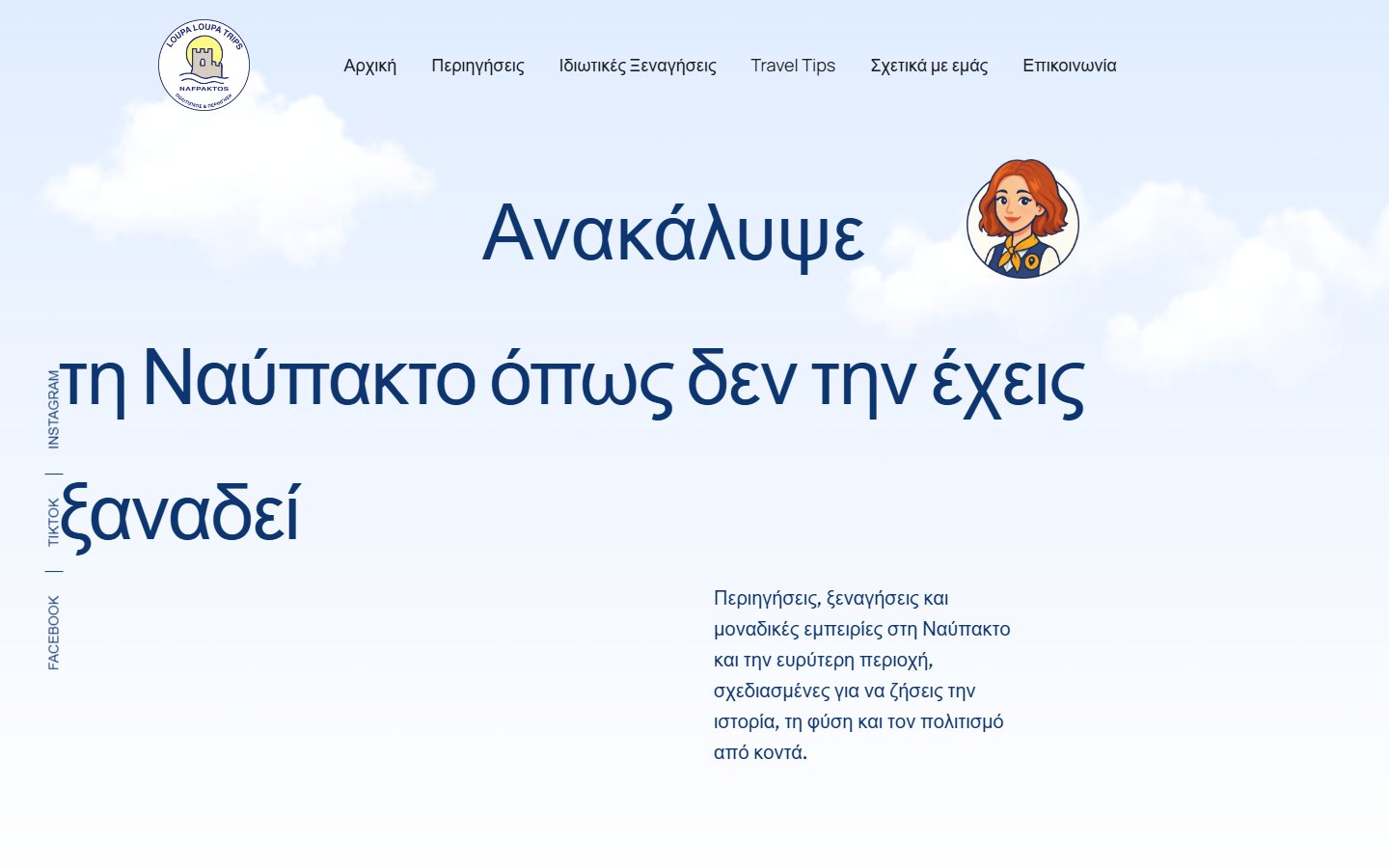Open the Σχετικά με εμάς page

click(929, 66)
